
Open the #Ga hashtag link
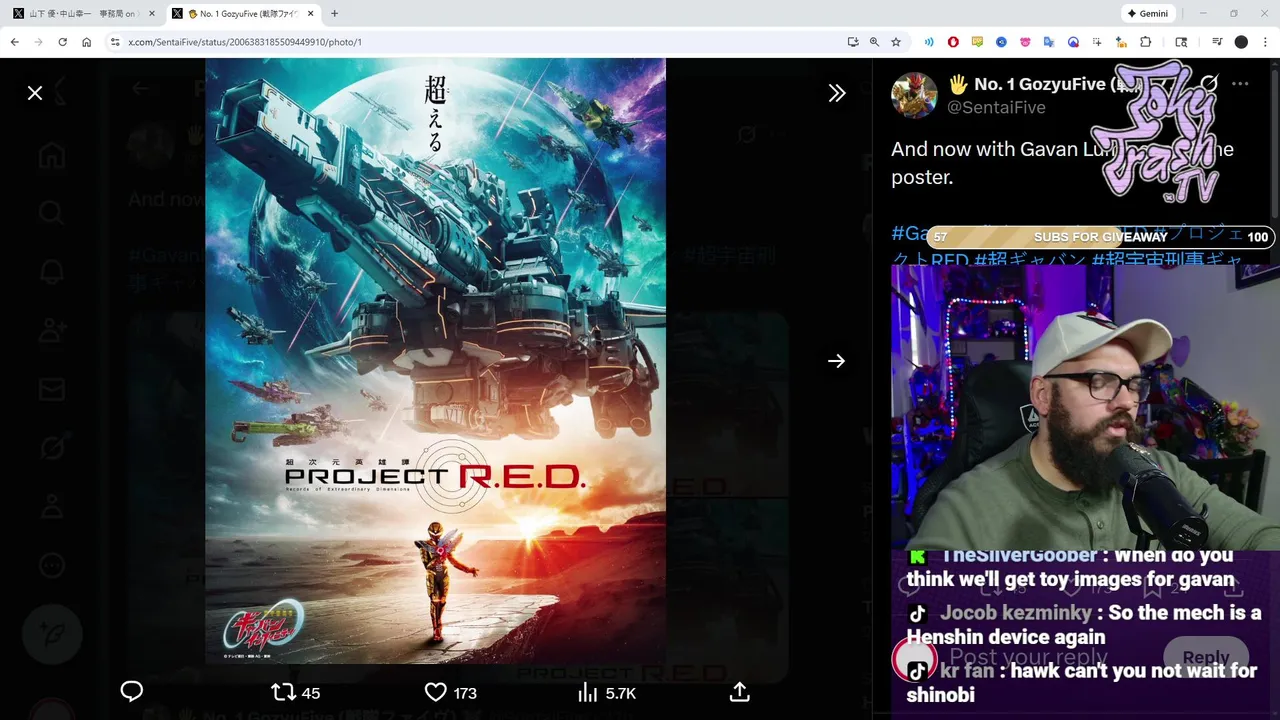point(910,233)
